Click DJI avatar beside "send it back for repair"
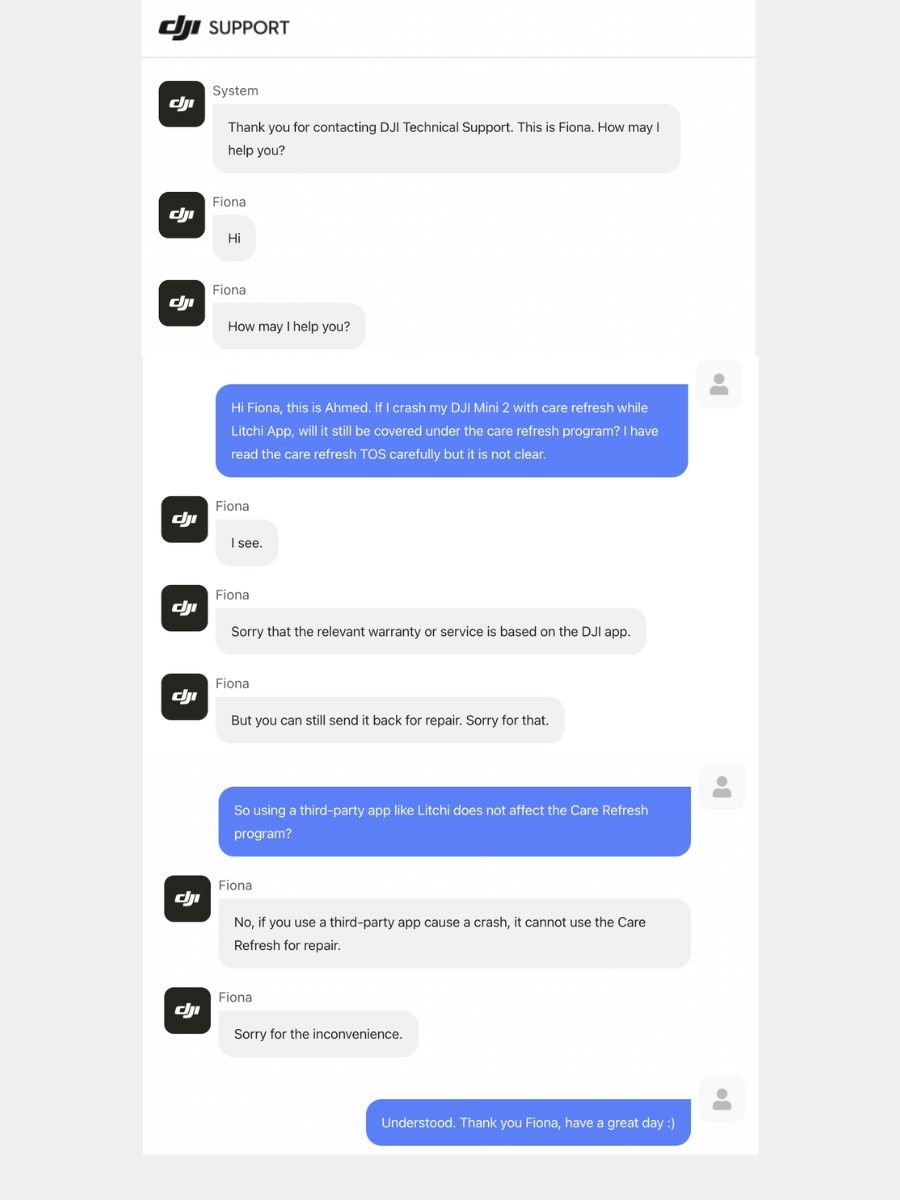The width and height of the screenshot is (900, 1200). click(185, 697)
